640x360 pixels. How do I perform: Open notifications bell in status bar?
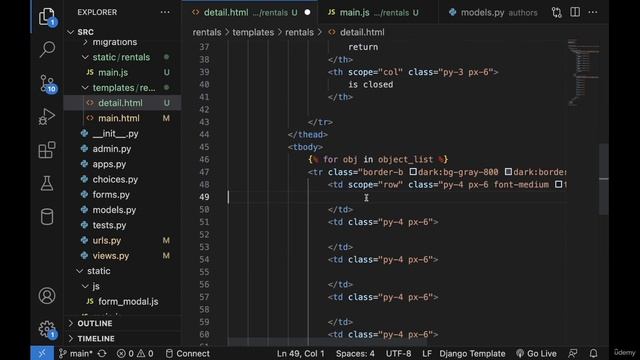pos(593,353)
